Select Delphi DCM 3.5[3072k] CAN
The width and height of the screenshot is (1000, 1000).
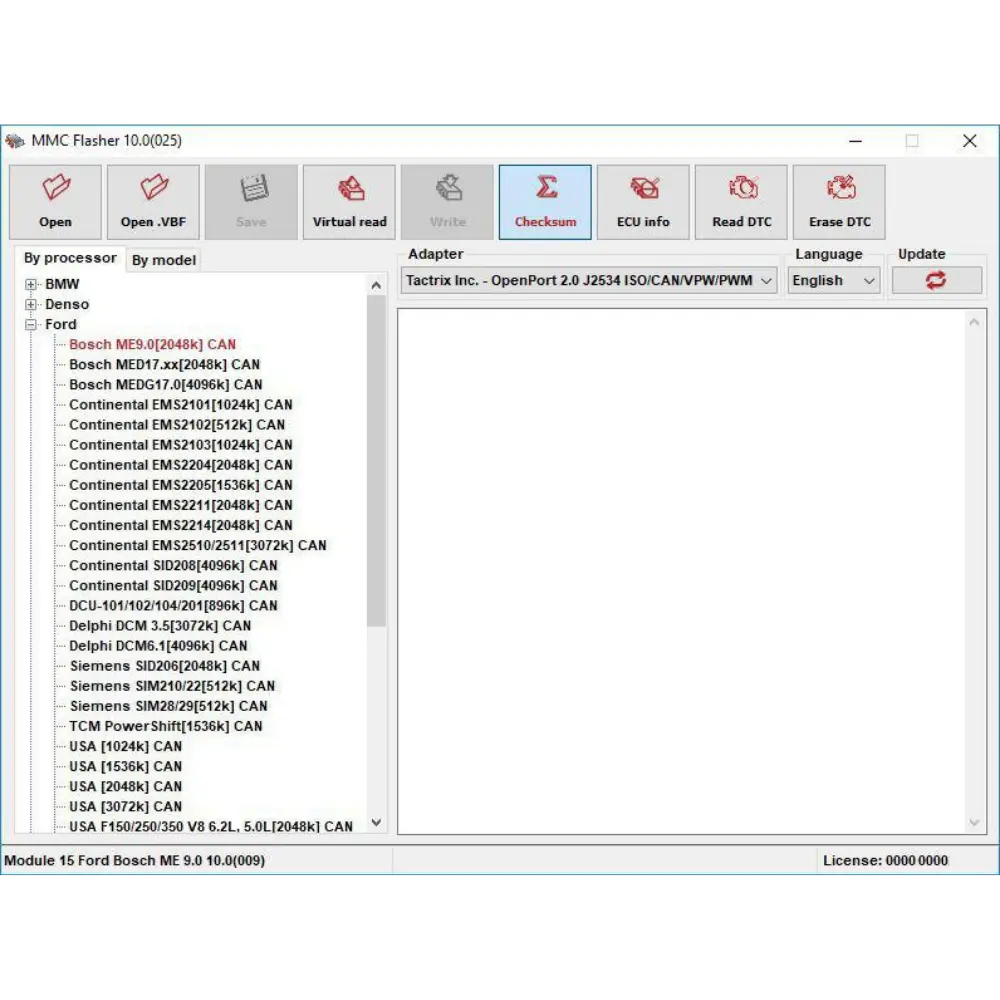(x=160, y=626)
